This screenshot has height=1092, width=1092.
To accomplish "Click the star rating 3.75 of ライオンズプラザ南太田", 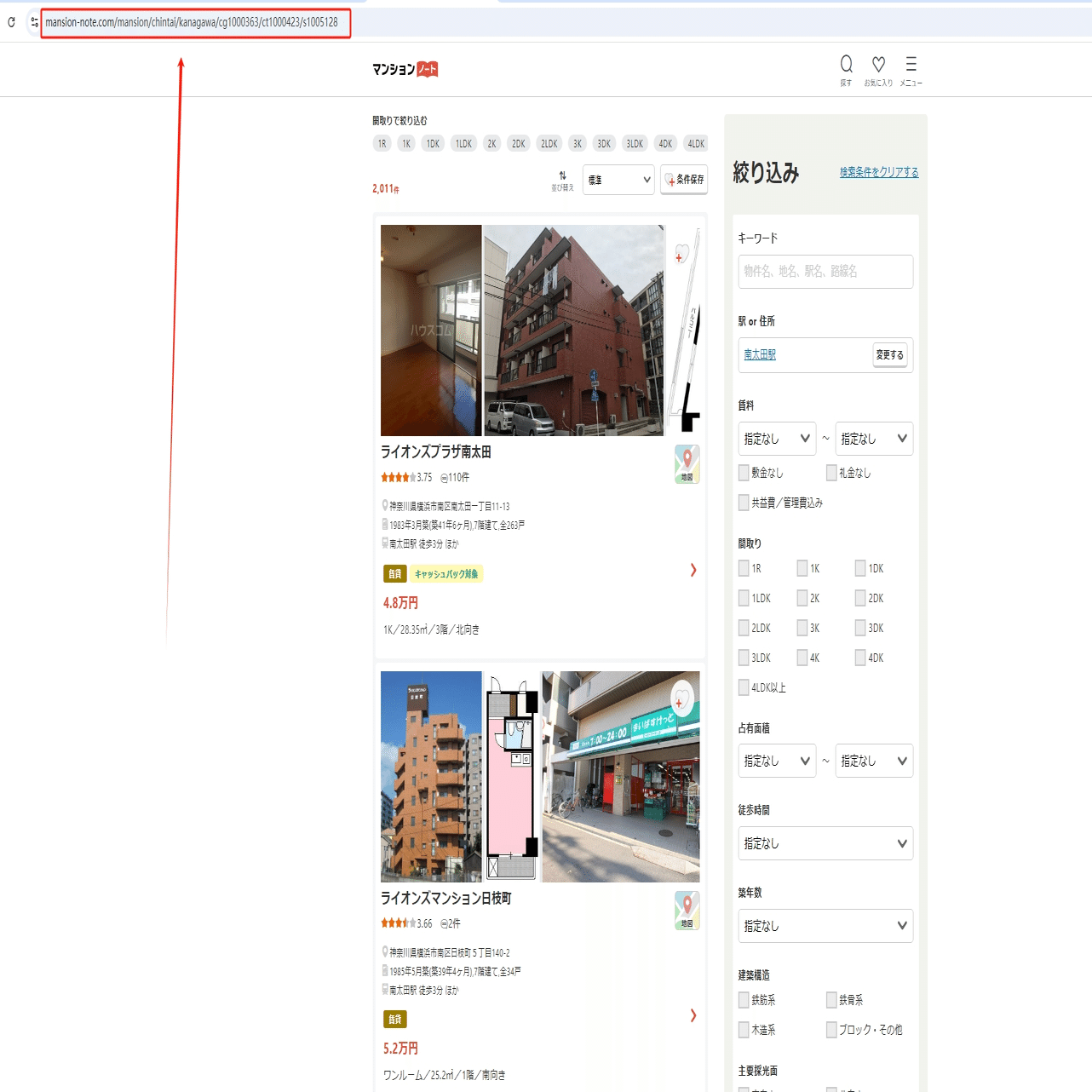I will [406, 478].
